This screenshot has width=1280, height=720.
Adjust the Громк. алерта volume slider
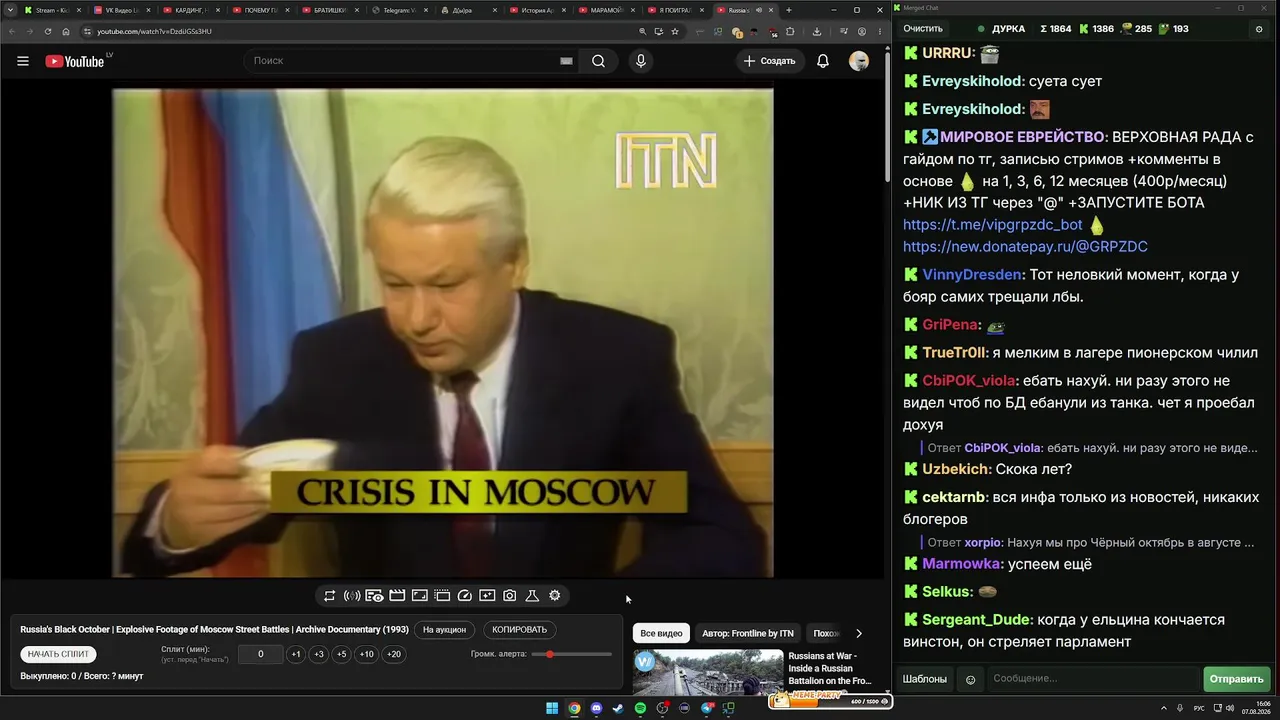point(572,654)
